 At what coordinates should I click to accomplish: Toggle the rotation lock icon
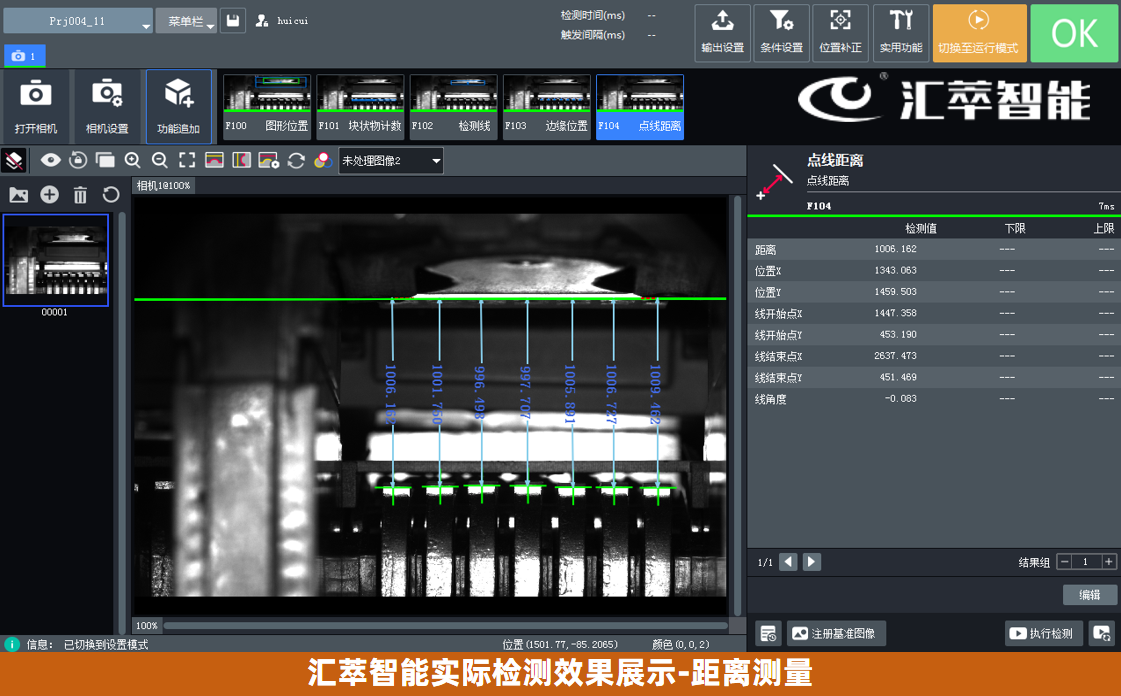(x=79, y=160)
